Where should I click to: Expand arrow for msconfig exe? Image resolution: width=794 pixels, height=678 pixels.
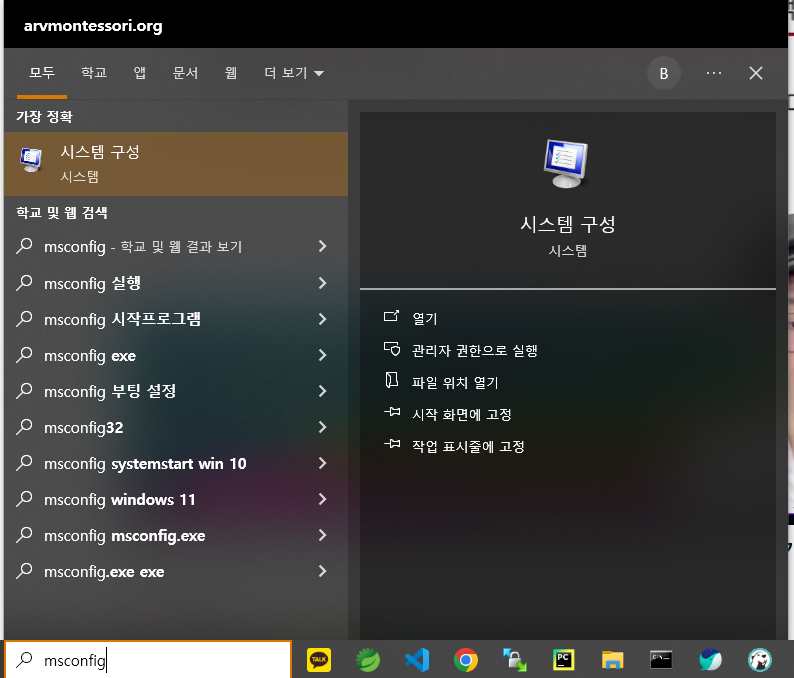point(322,355)
